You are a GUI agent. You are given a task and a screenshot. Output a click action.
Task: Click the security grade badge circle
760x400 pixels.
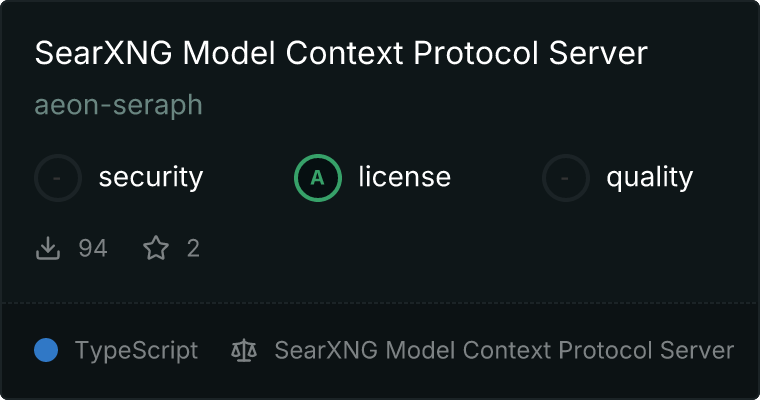click(x=58, y=178)
